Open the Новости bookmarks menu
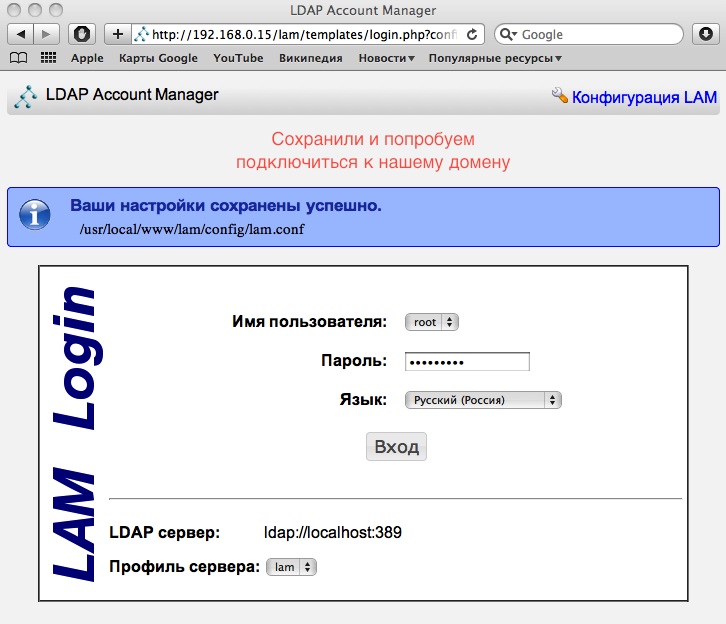This screenshot has height=624, width=726. coord(386,58)
